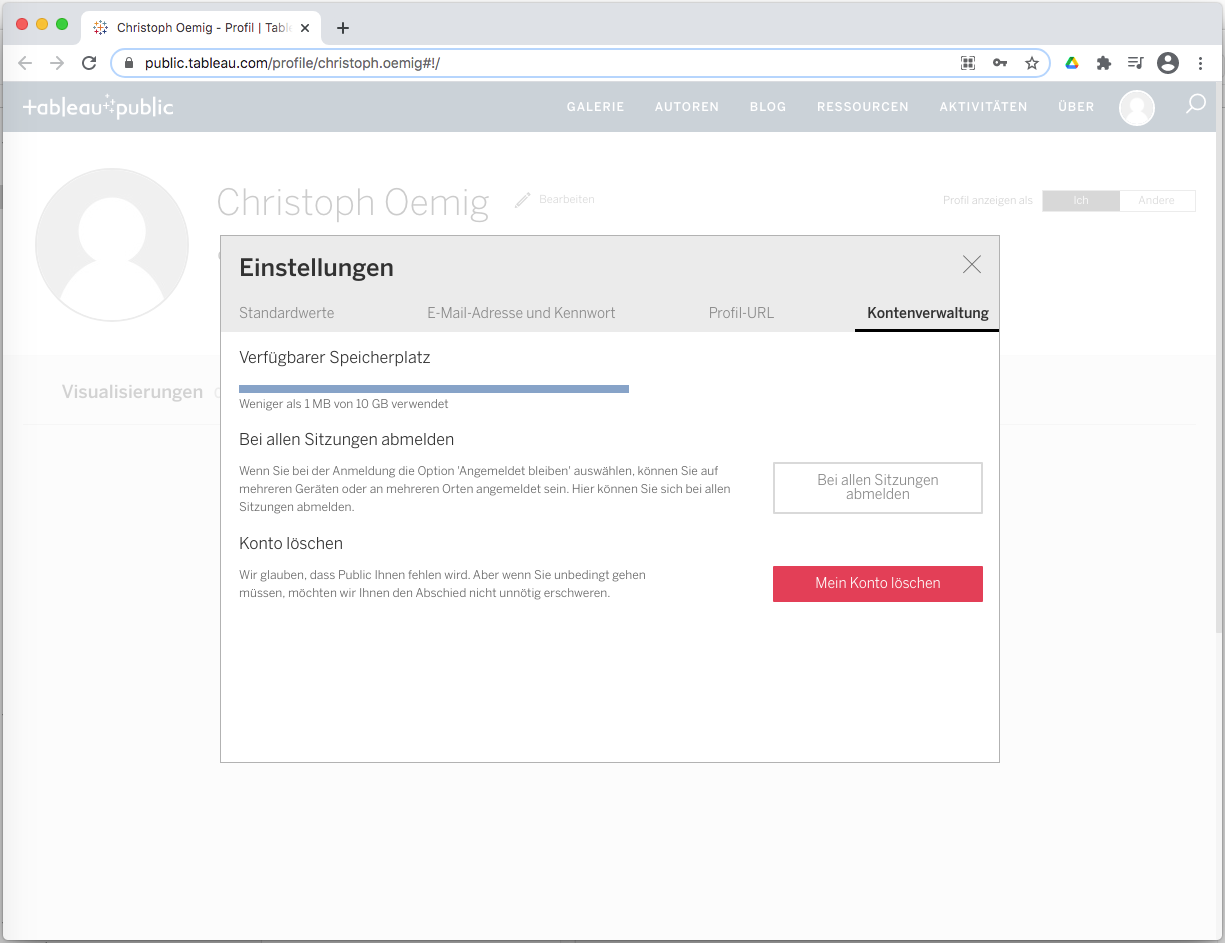The width and height of the screenshot is (1225, 943).
Task: Open E-Mail-Adresse und Kennwort tab
Action: (521, 313)
